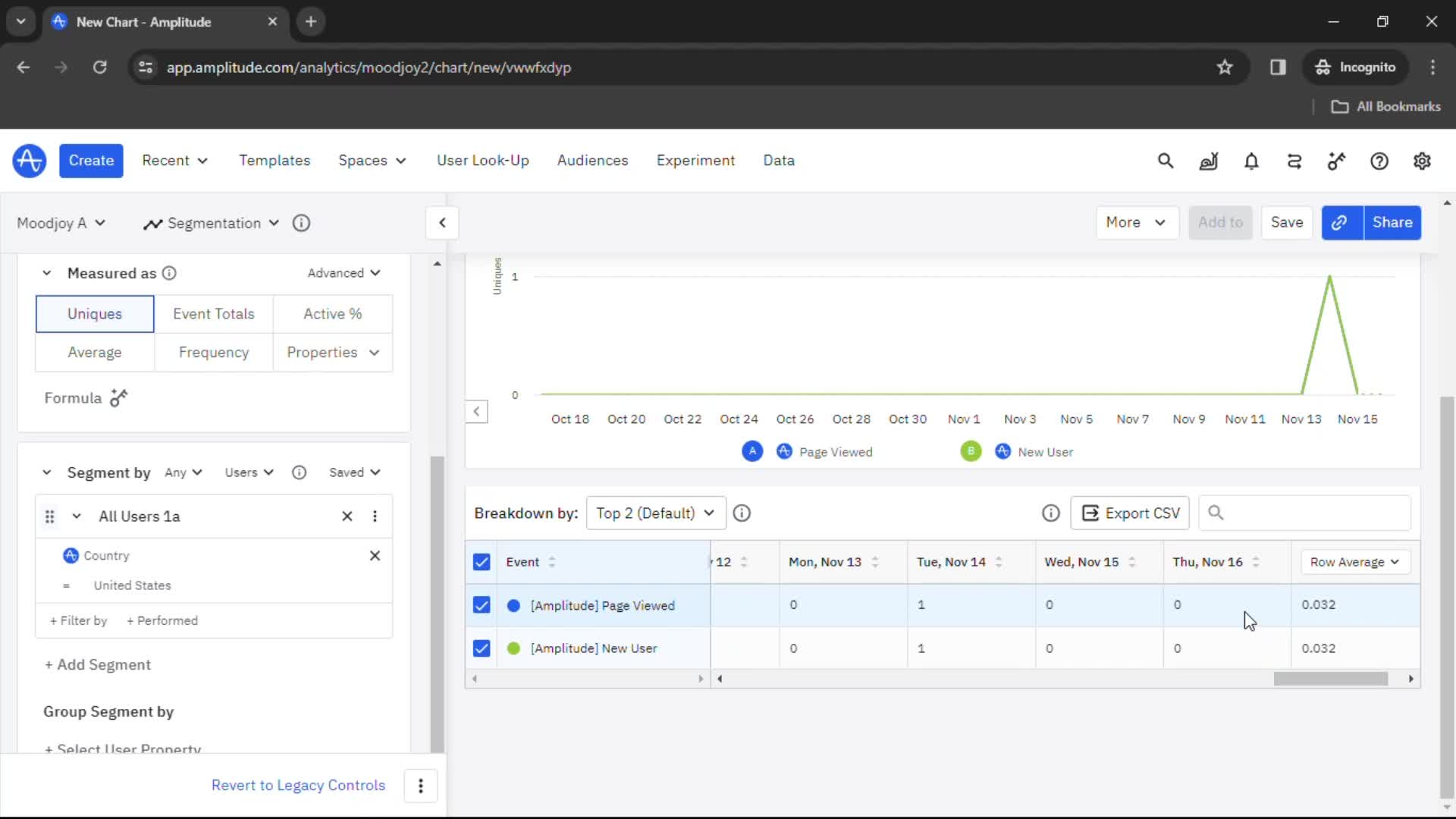Open the Measured as Advanced dropdown
The height and width of the screenshot is (819, 1456).
(344, 272)
